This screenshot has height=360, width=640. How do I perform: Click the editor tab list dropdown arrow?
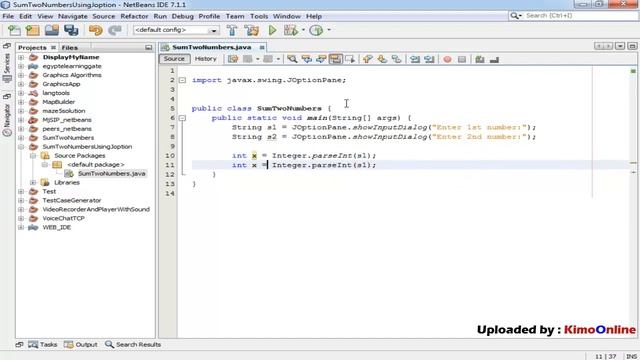[620, 46]
